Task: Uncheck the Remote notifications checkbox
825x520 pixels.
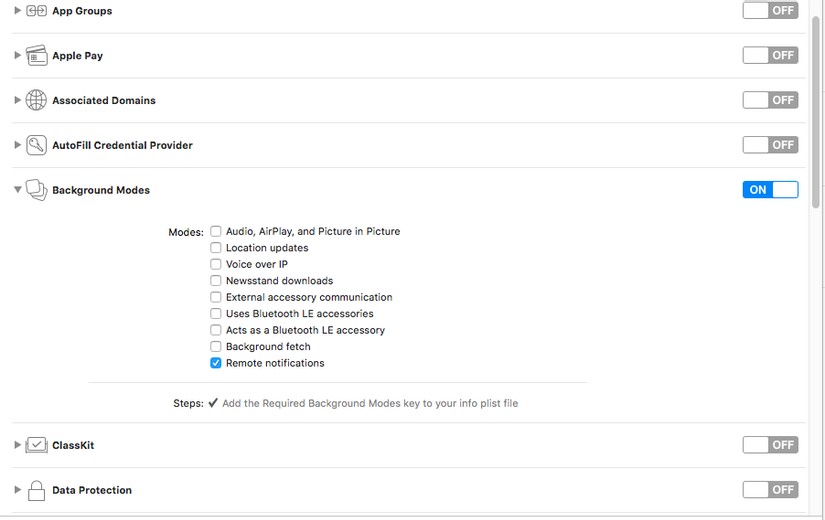Action: coord(216,363)
